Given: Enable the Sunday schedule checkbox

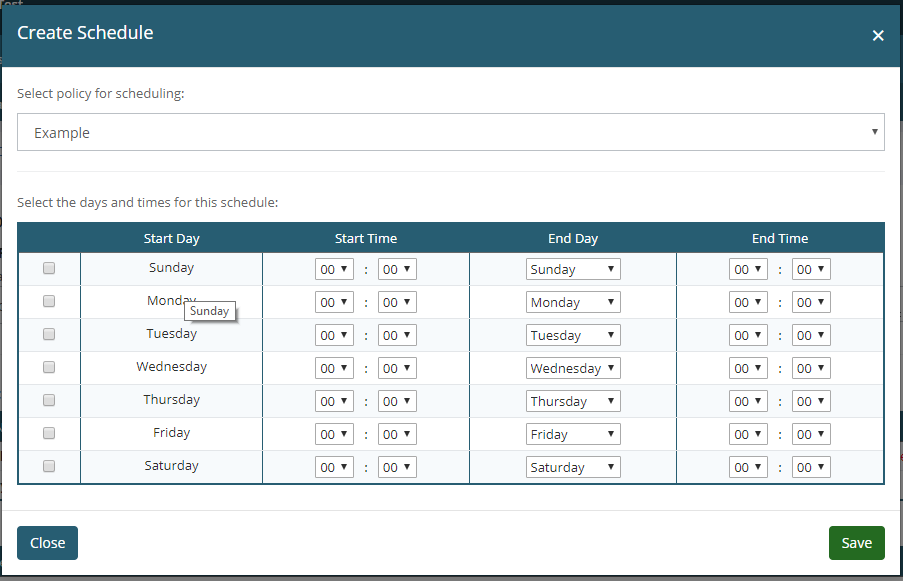Looking at the screenshot, I should coord(49,268).
